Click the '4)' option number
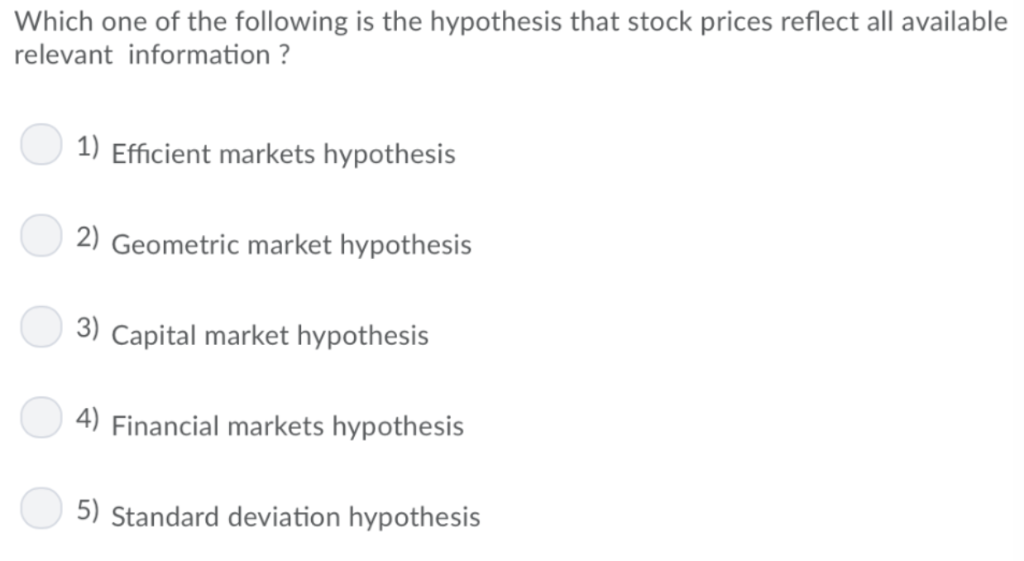 point(88,419)
